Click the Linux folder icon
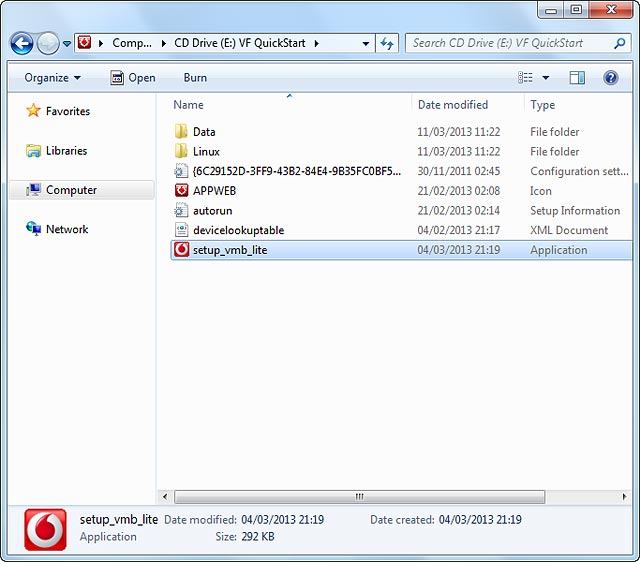Viewport: 640px width, 562px height. point(181,151)
